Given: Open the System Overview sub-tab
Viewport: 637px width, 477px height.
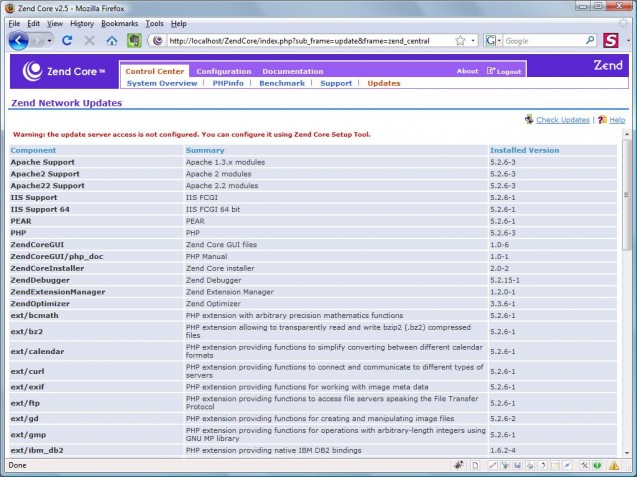Looking at the screenshot, I should (x=162, y=83).
